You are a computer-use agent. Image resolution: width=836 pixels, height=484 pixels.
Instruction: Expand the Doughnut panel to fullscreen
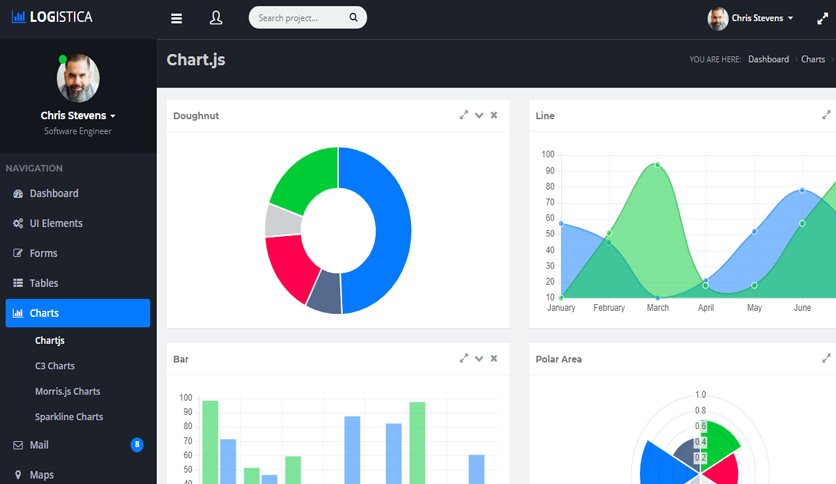pos(464,115)
